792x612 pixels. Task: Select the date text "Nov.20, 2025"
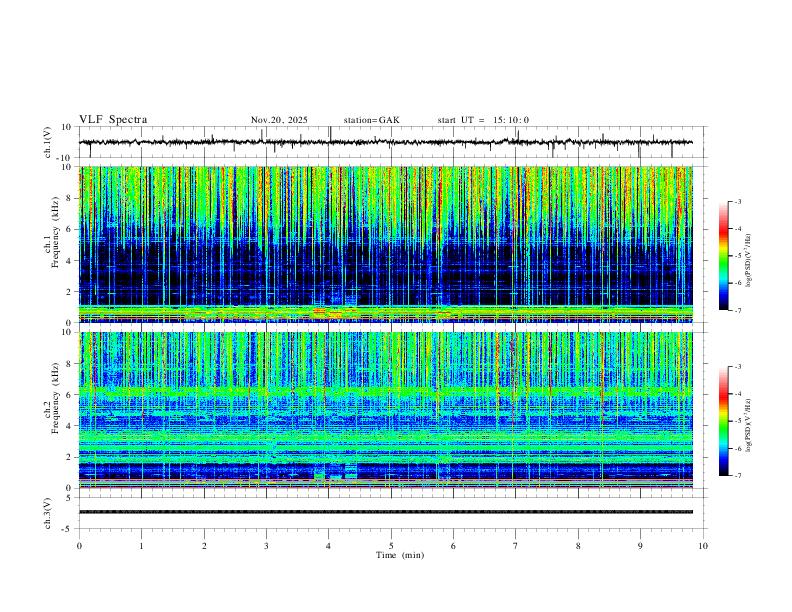[x=279, y=120]
